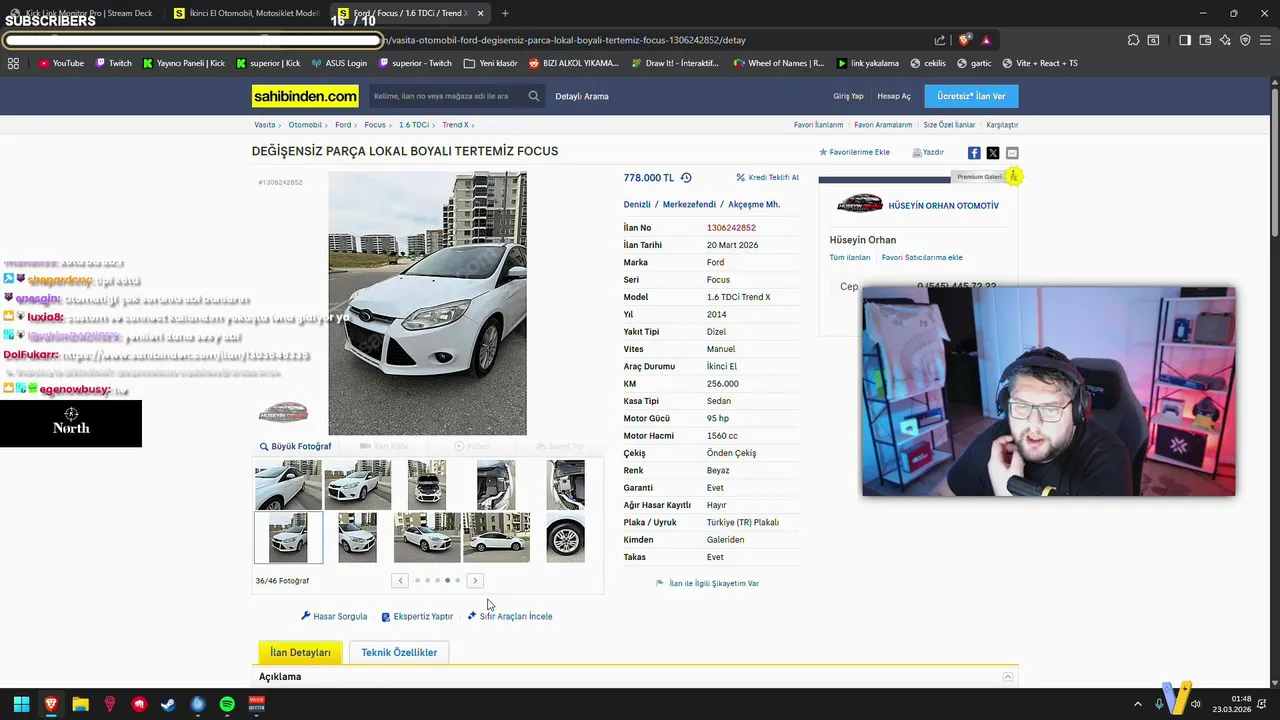Click the price history clock icon
Image resolution: width=1280 pixels, height=720 pixels.
click(x=686, y=177)
